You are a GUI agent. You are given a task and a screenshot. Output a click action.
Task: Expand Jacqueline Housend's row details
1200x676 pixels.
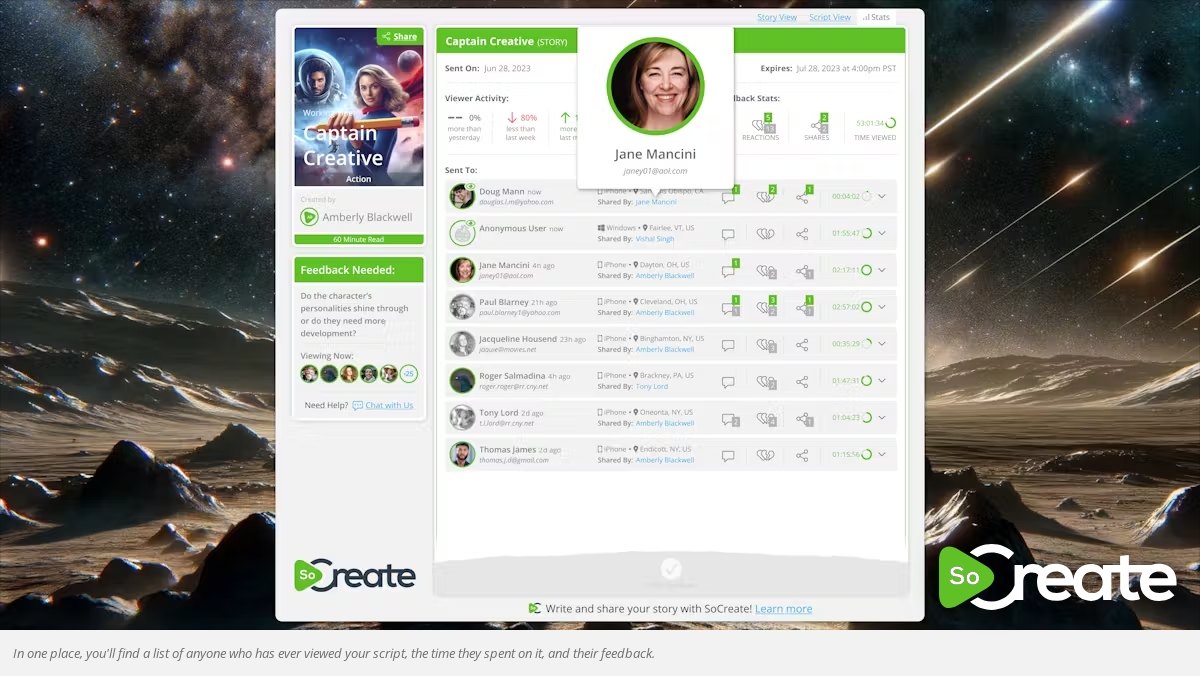881,343
